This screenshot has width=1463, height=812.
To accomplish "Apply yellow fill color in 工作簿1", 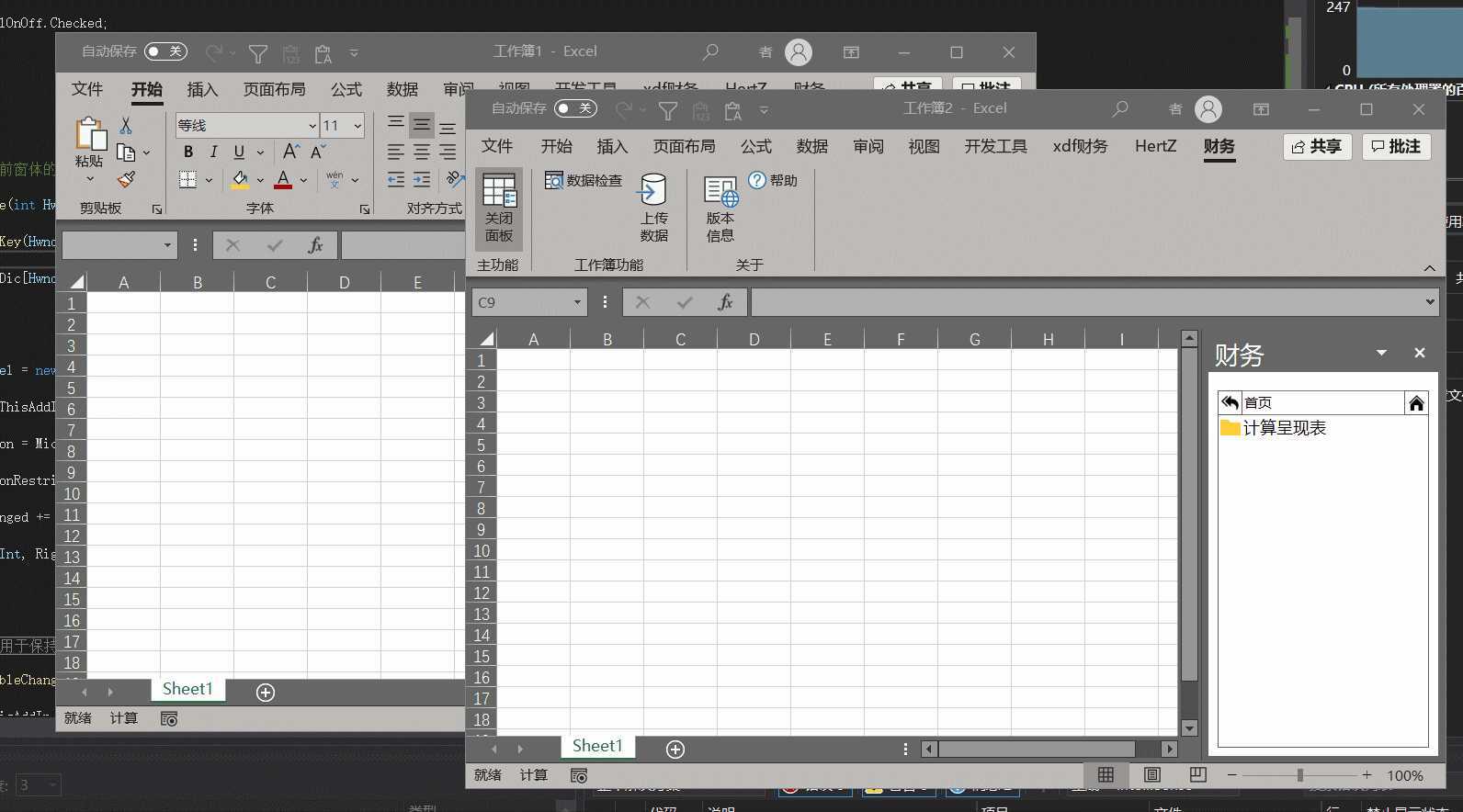I will (x=240, y=180).
